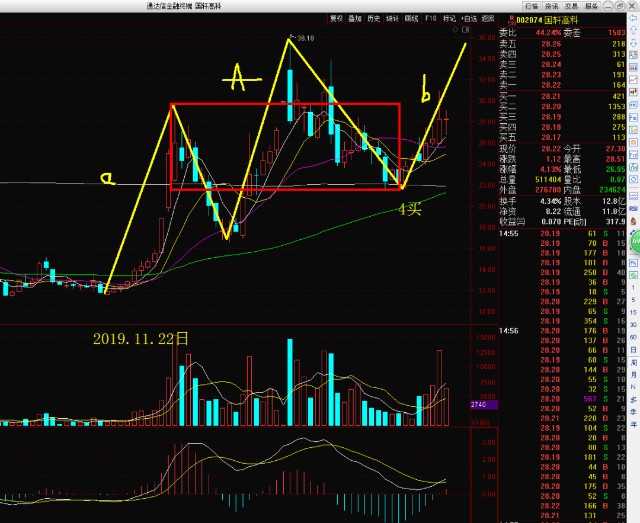This screenshot has width=640, height=523.
Task: Open the 资讯 top menu
Action: pos(551,6)
